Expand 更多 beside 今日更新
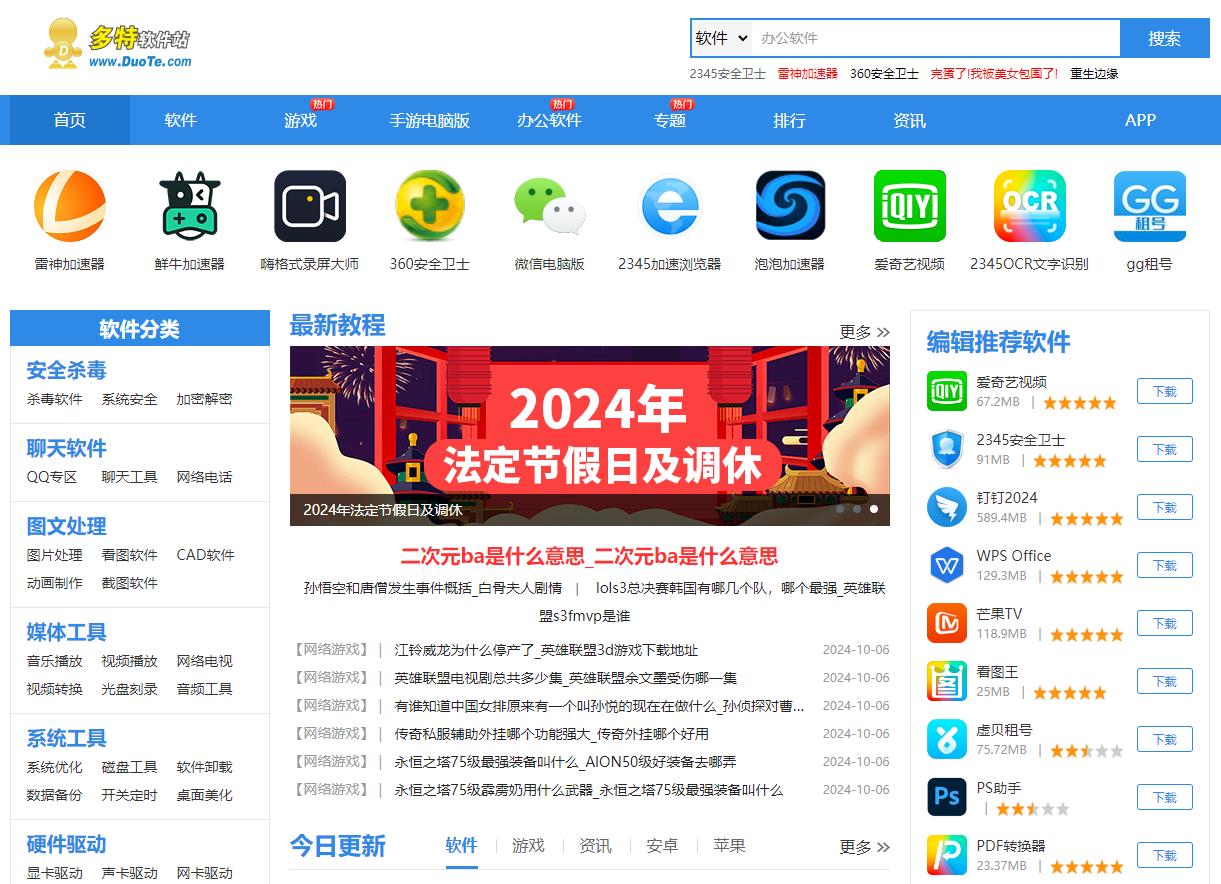1221x884 pixels. [864, 847]
